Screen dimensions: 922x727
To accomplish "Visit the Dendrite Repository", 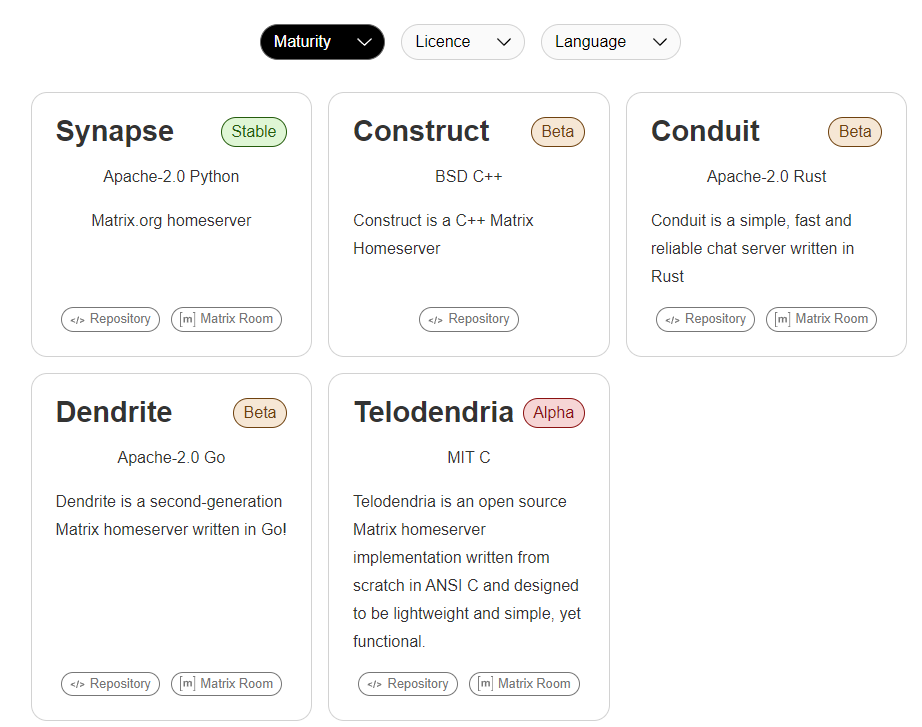I will pyautogui.click(x=110, y=684).
